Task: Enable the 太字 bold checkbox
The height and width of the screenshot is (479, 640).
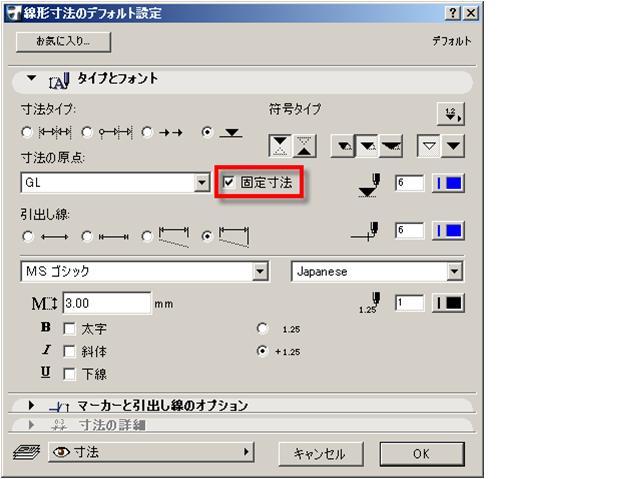Action: tap(69, 328)
